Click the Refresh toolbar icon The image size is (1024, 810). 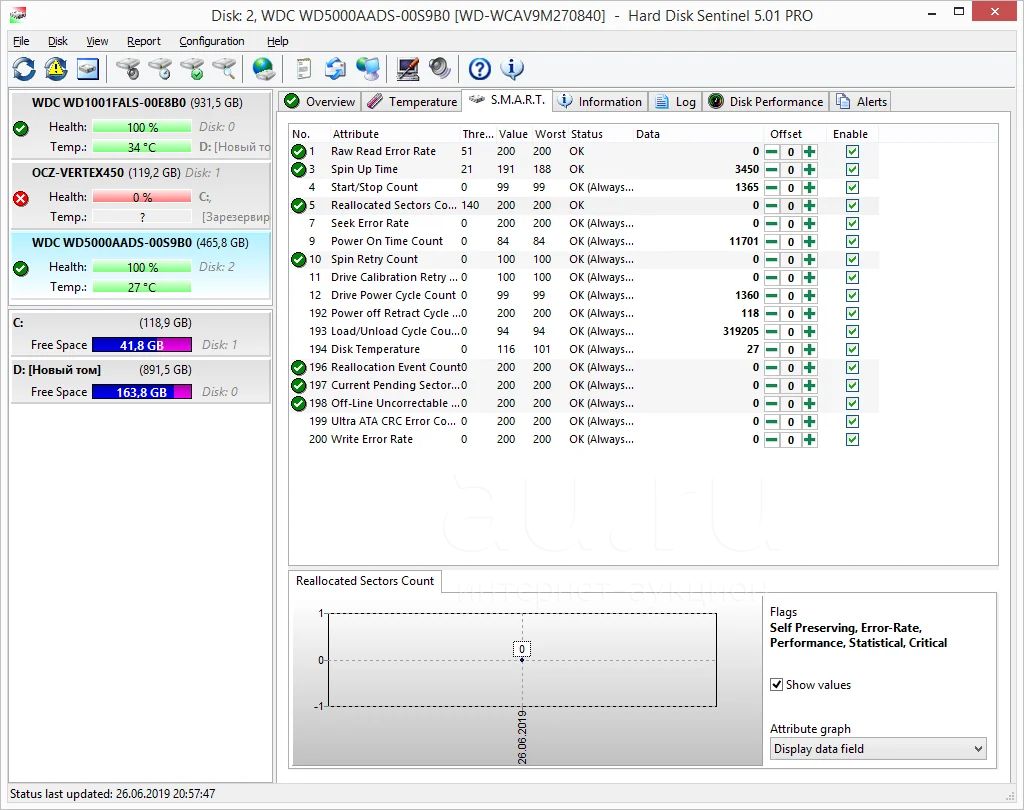(24, 69)
